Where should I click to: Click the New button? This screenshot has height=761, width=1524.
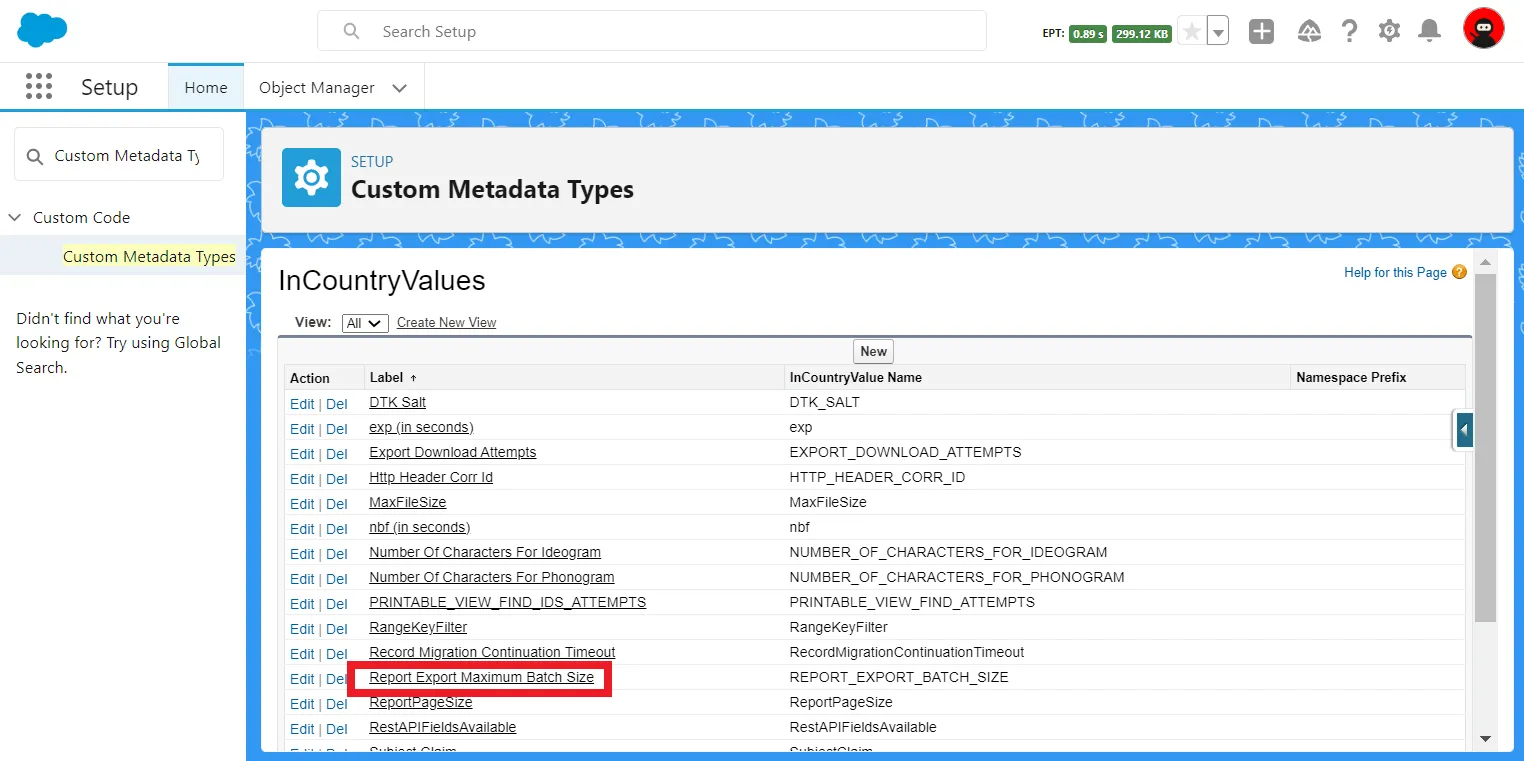point(873,351)
